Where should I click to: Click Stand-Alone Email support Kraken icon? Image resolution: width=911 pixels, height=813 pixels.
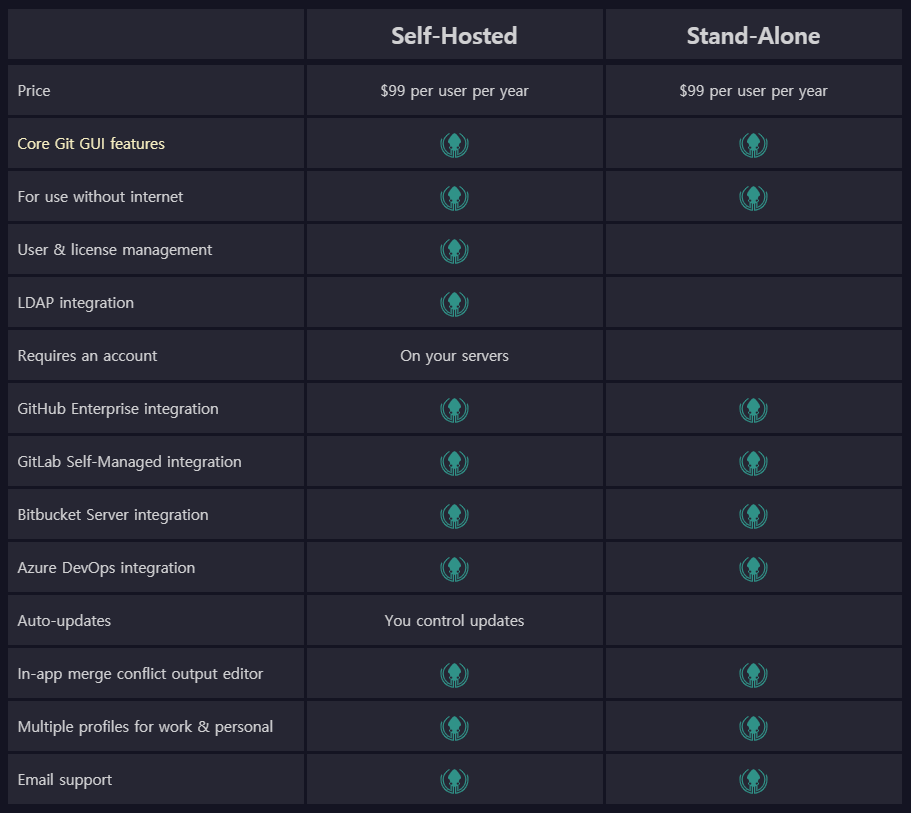coord(753,780)
